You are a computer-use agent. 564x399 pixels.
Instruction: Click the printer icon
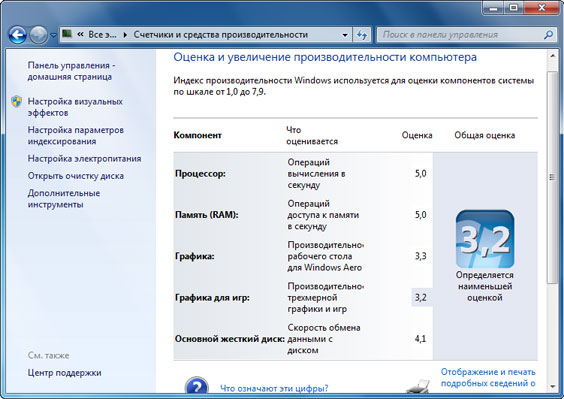[418, 386]
